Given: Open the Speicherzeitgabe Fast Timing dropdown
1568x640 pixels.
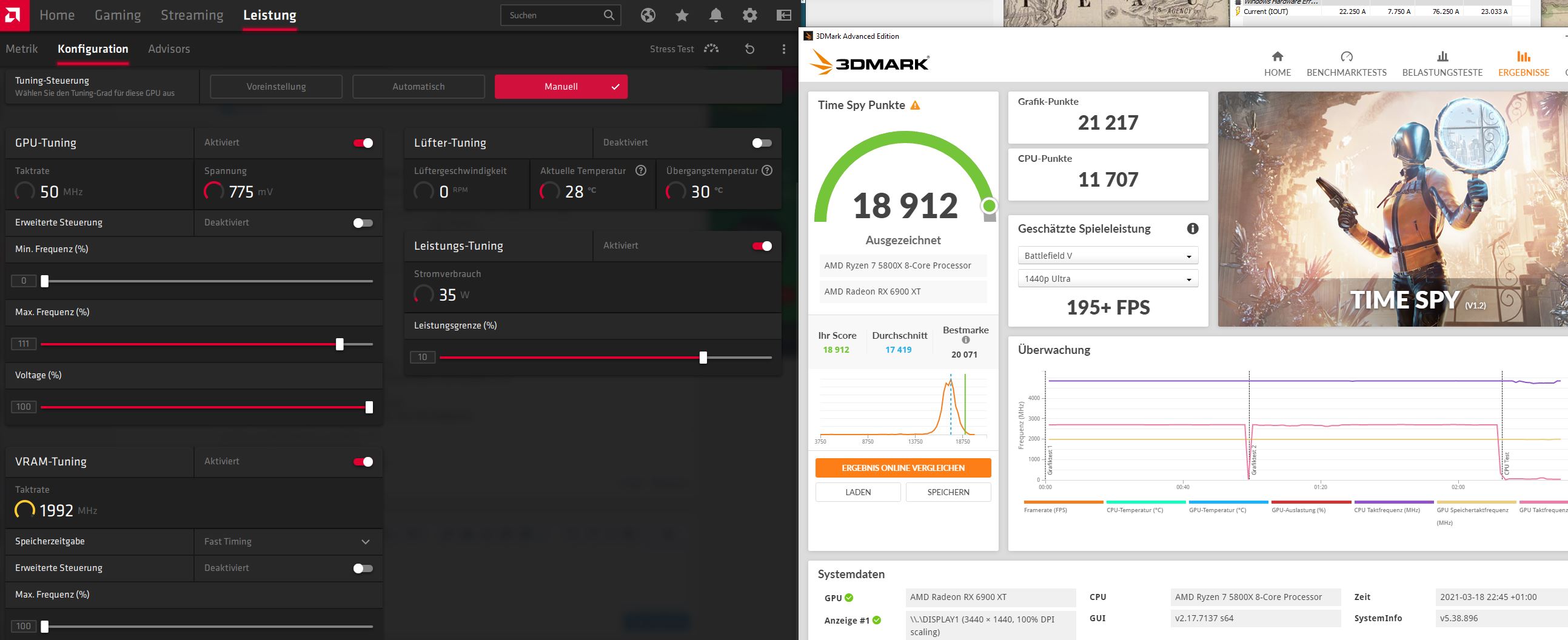Looking at the screenshot, I should coord(289,541).
